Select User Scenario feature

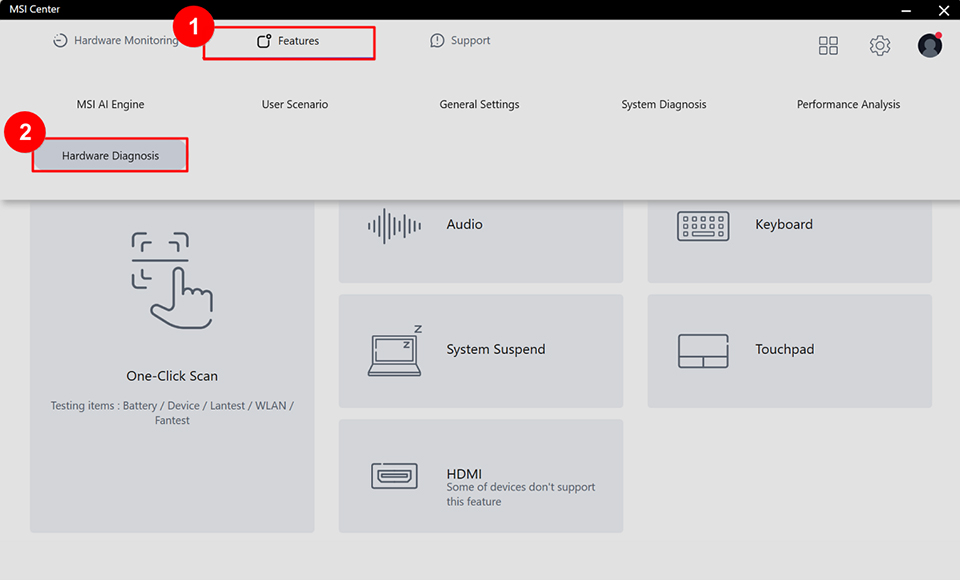(x=294, y=104)
